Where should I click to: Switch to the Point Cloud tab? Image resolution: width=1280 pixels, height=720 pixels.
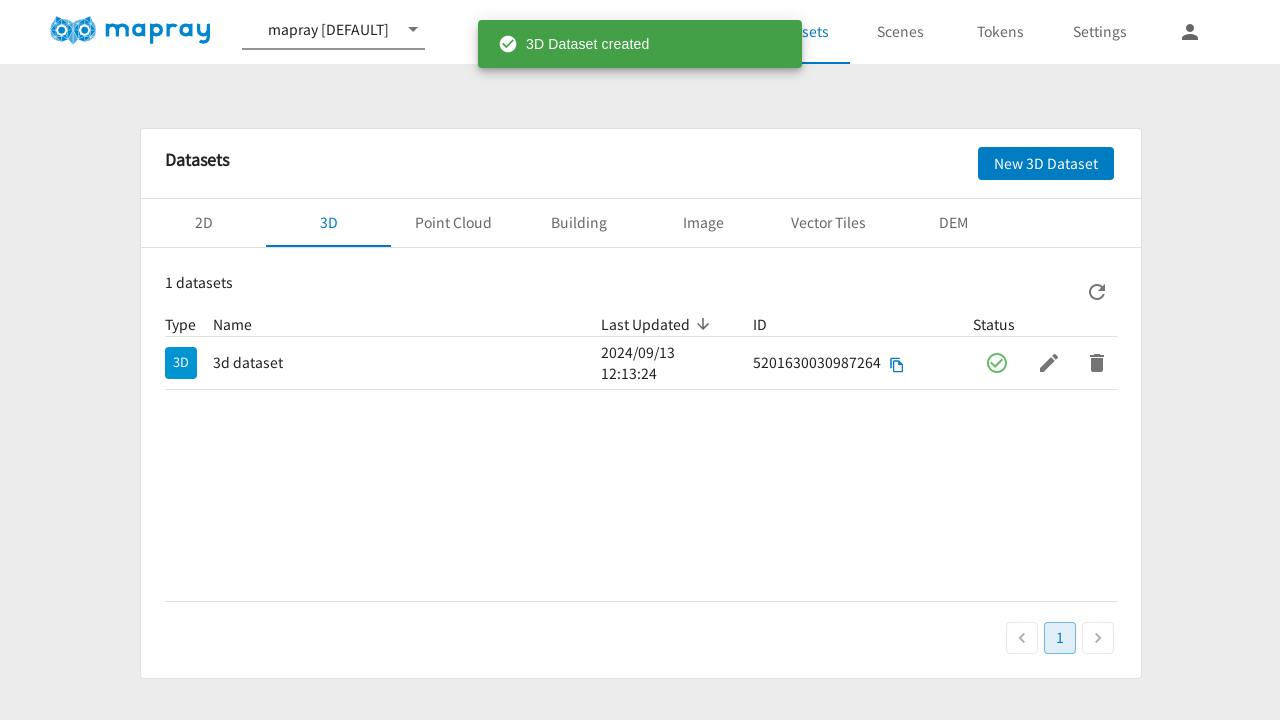[453, 223]
